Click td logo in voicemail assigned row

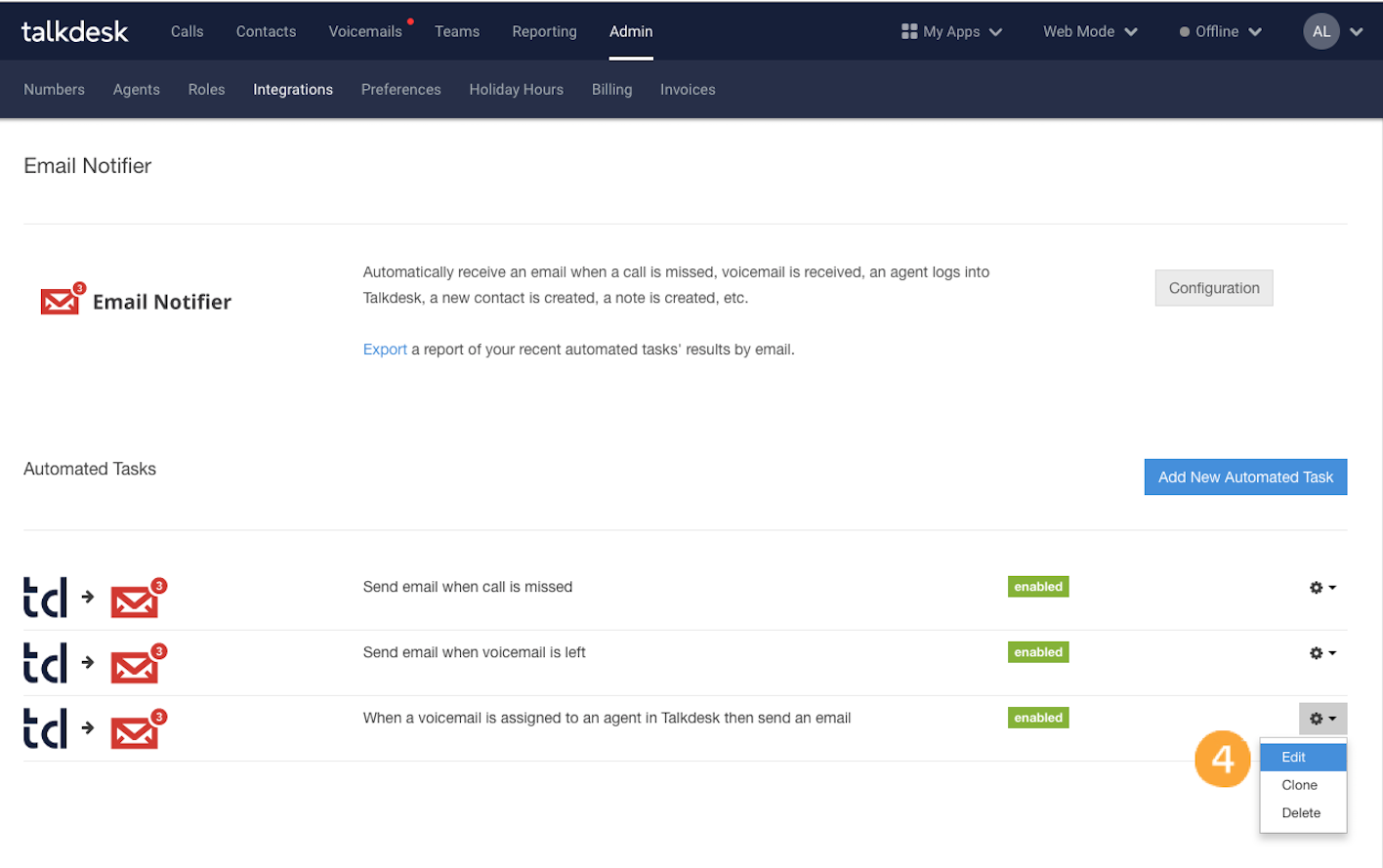[x=45, y=727]
